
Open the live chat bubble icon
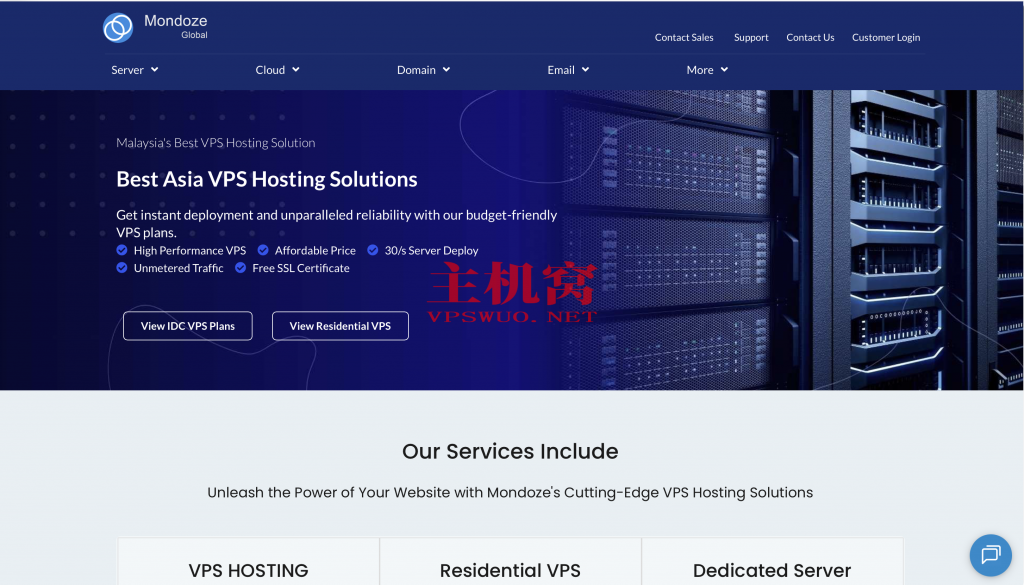[x=990, y=555]
